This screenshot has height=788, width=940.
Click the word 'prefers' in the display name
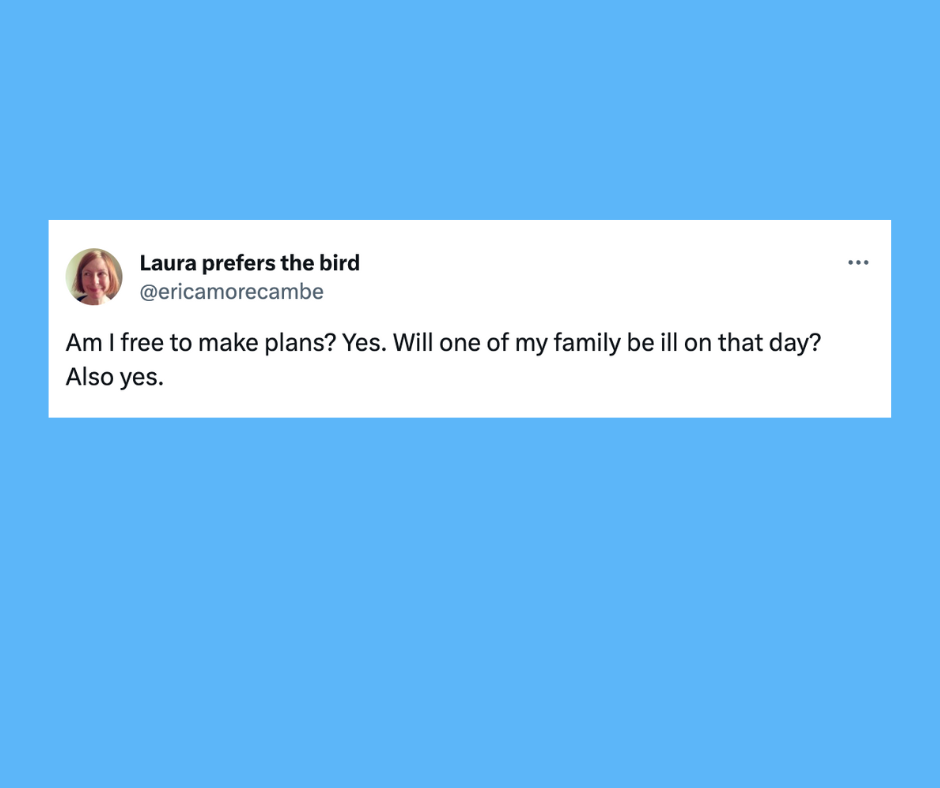240,263
